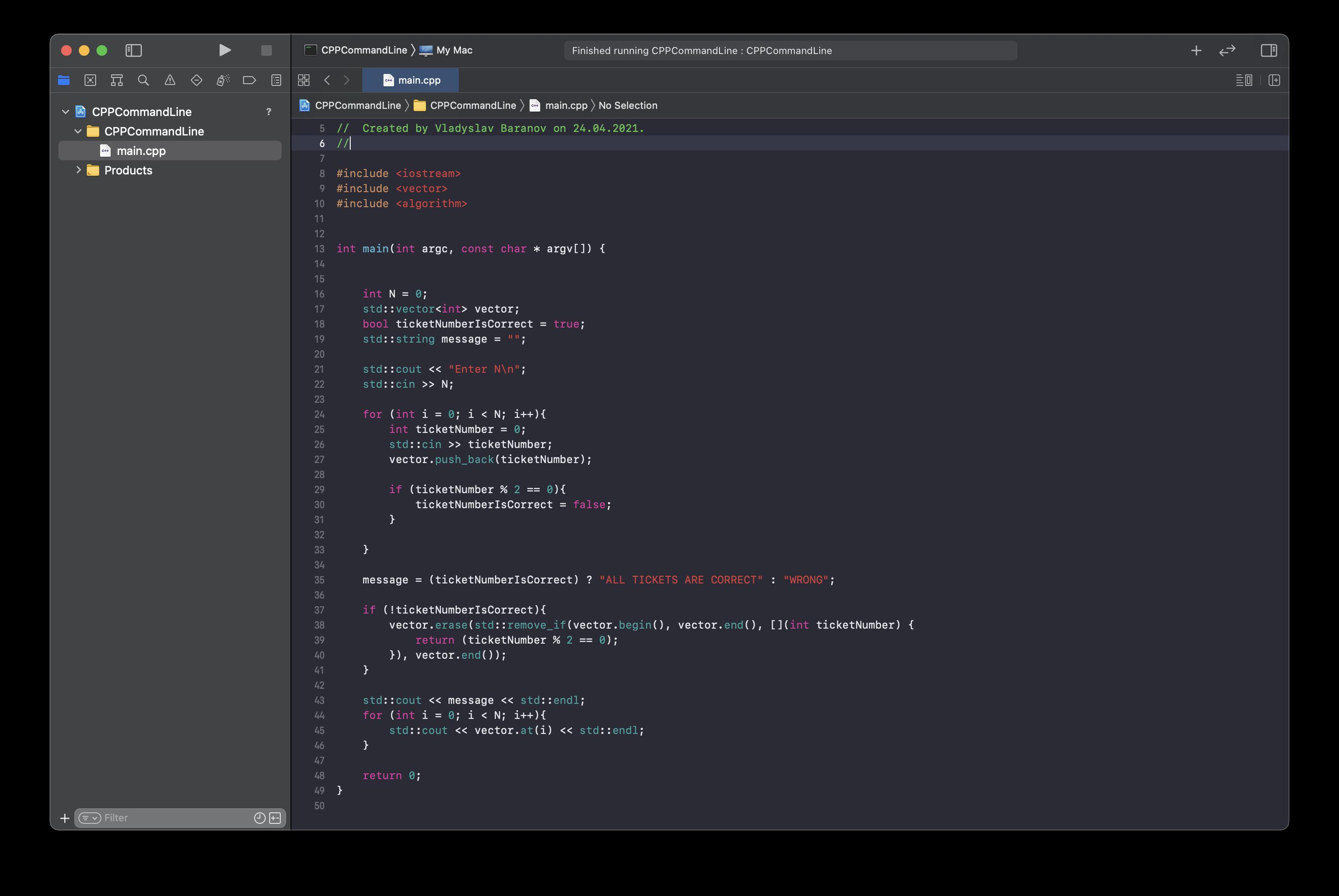
Task: Open the Find navigator magnifier icon
Action: click(143, 81)
